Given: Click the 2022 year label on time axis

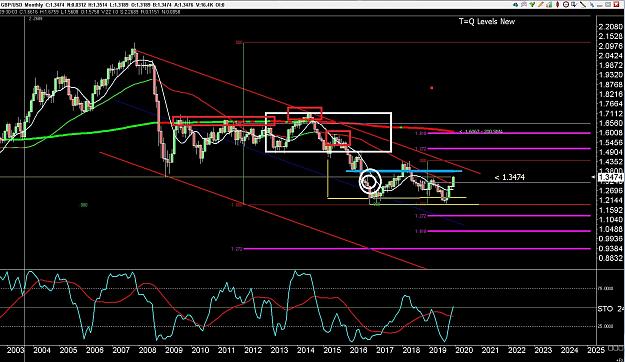Looking at the screenshot, I should pos(517,350).
